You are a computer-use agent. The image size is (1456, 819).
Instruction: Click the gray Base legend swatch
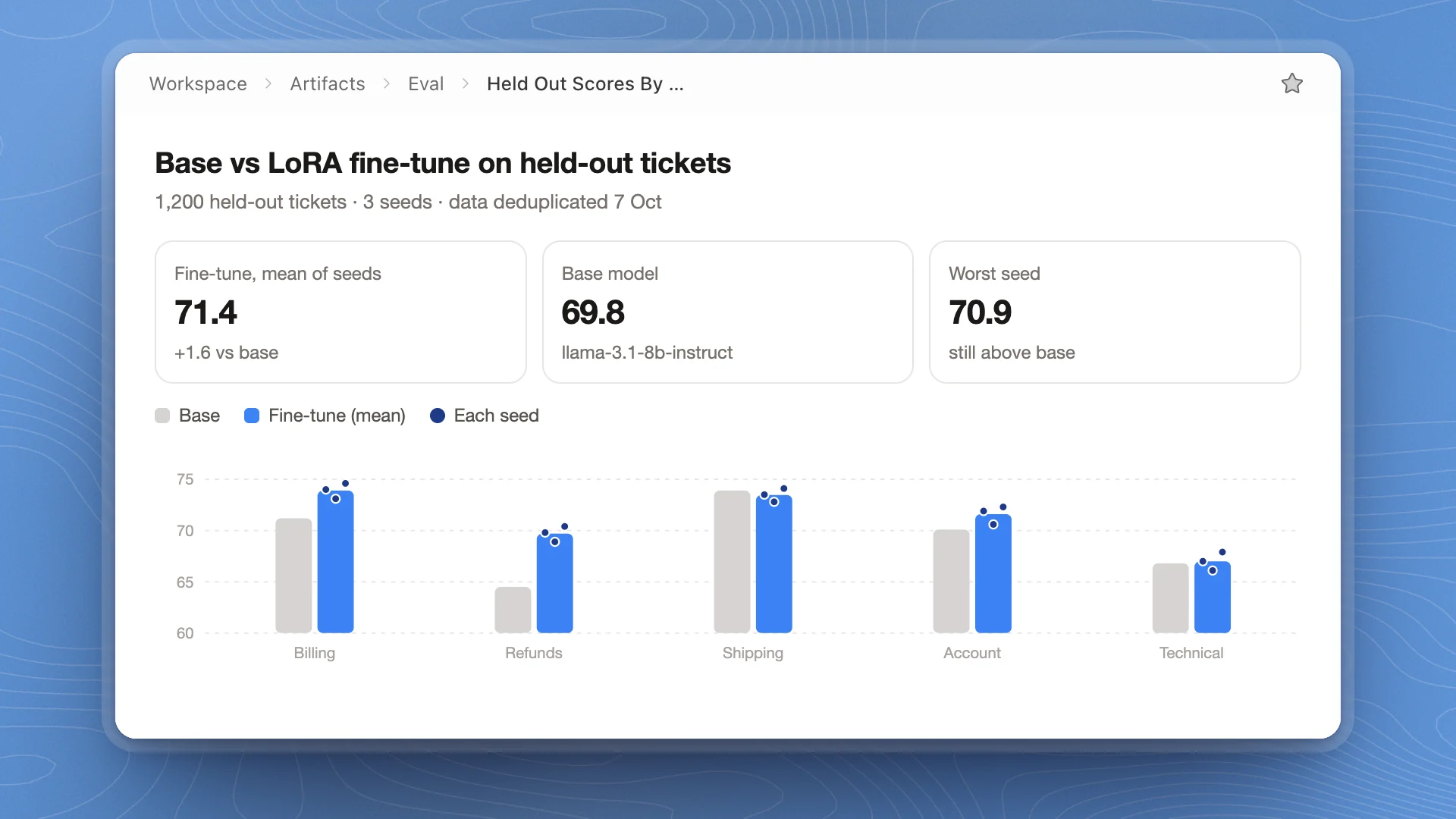tap(162, 416)
